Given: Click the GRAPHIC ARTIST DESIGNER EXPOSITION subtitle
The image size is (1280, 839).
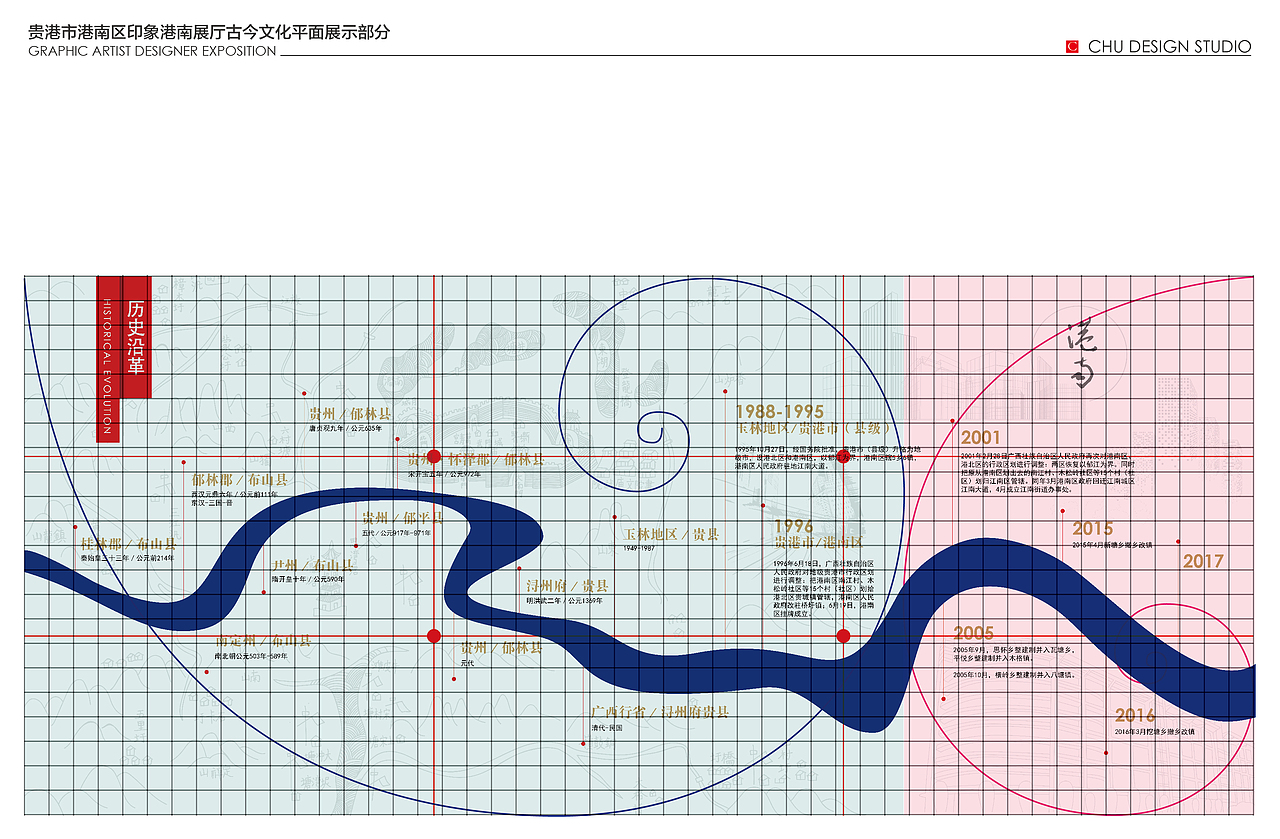Looking at the screenshot, I should tap(152, 51).
